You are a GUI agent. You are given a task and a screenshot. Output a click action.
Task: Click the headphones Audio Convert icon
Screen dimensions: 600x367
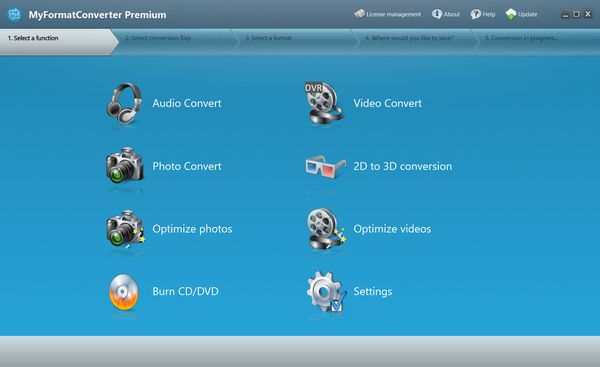click(x=124, y=104)
